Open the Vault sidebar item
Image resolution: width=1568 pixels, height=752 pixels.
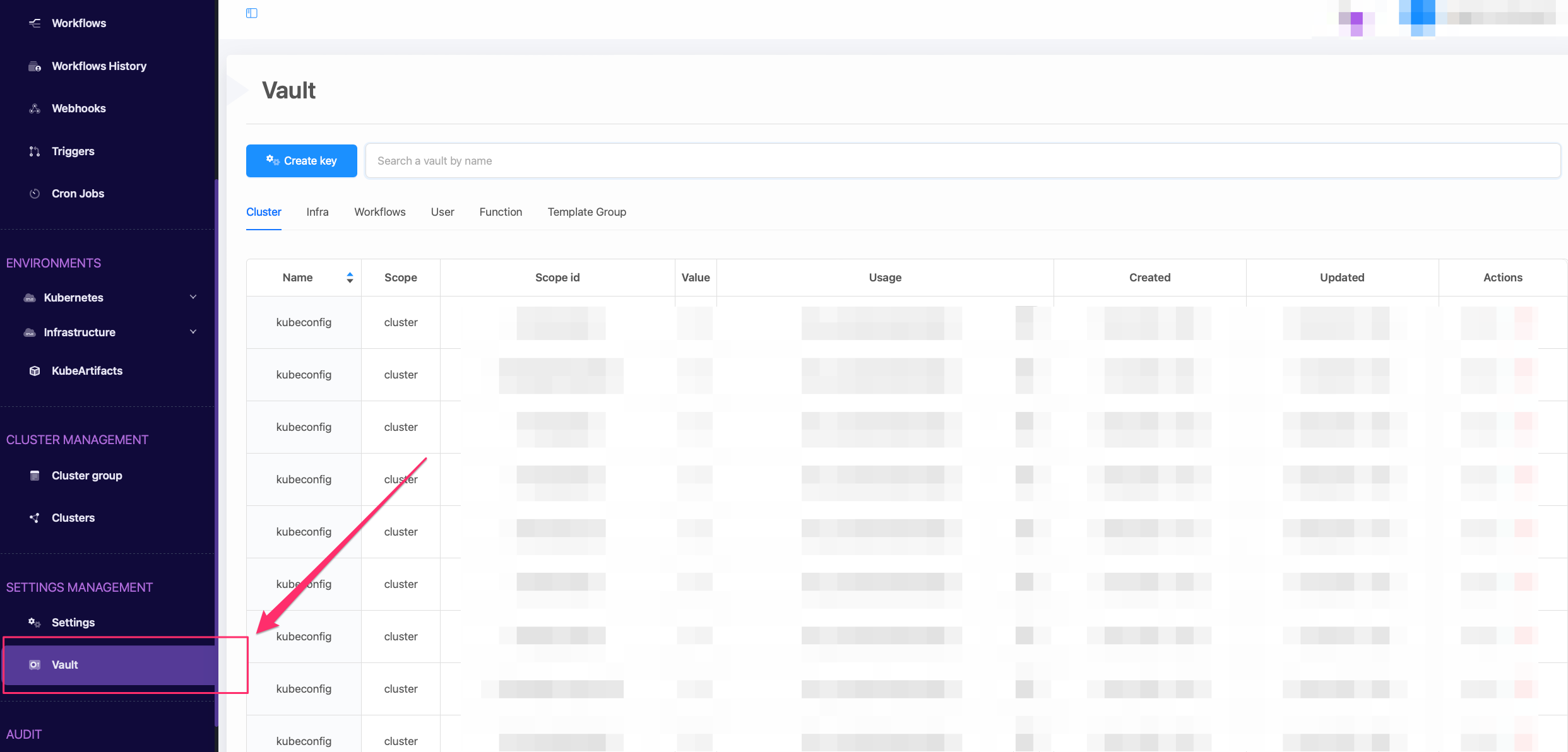point(64,665)
